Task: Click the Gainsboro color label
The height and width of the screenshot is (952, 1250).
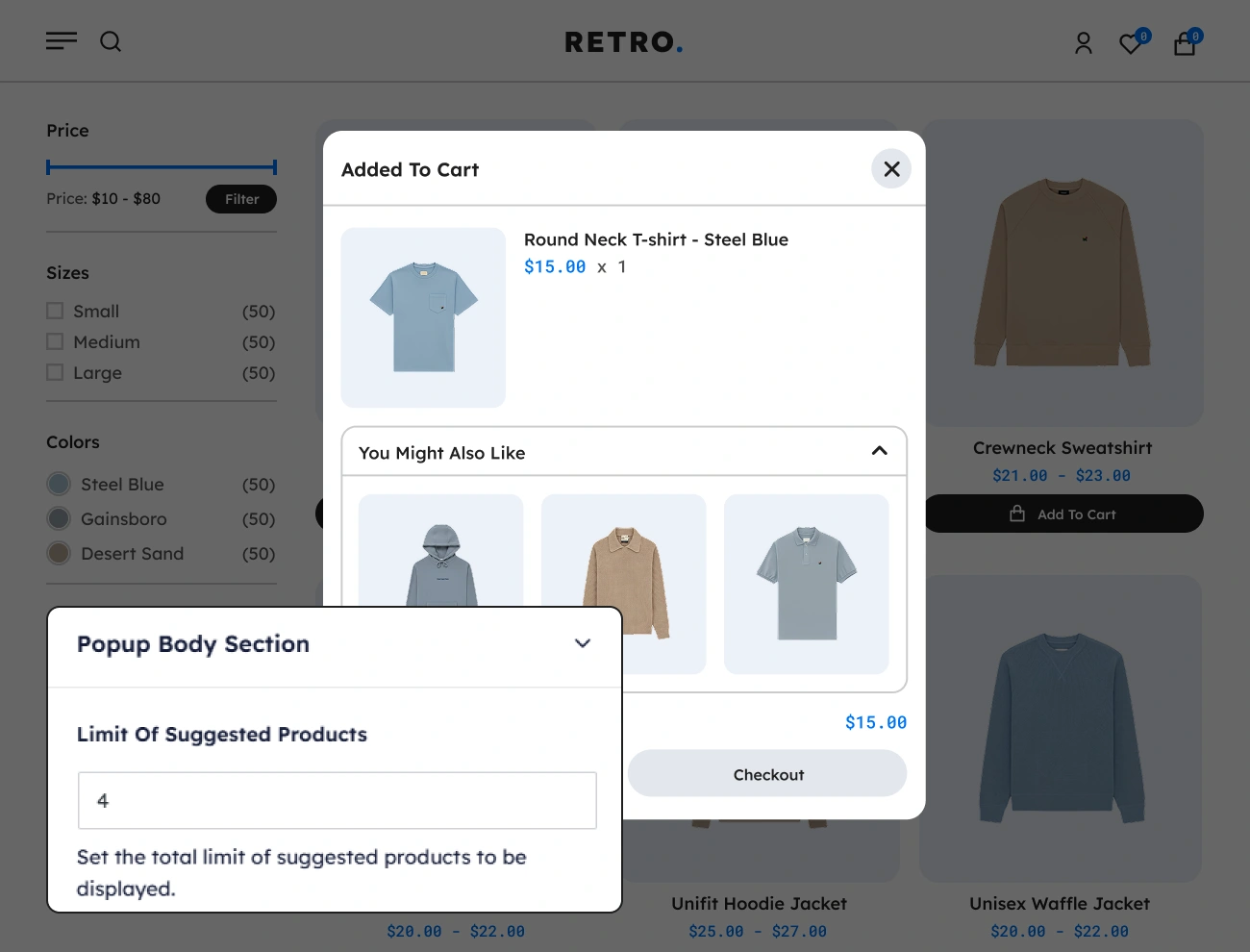Action: point(124,519)
